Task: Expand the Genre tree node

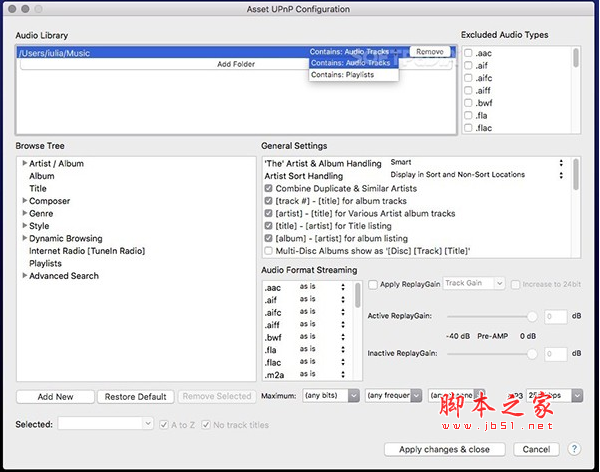Action: (24, 213)
